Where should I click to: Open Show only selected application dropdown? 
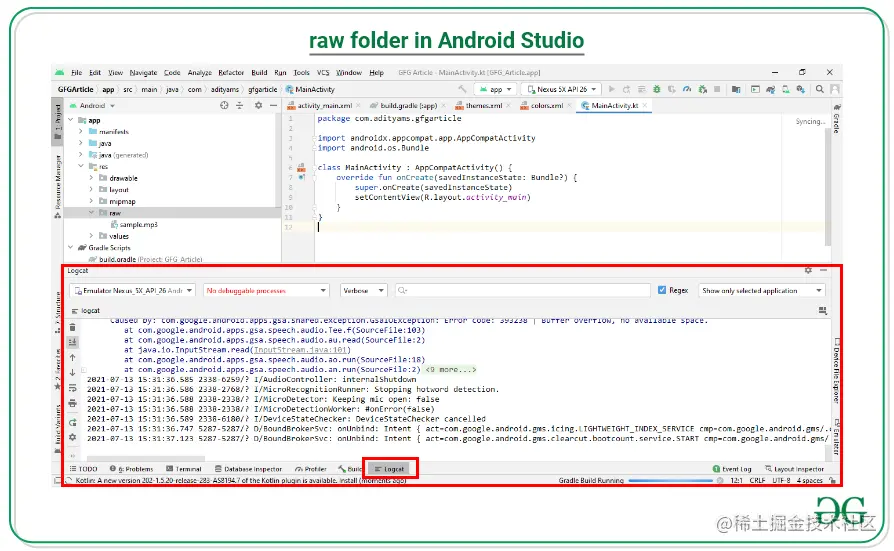coord(762,290)
